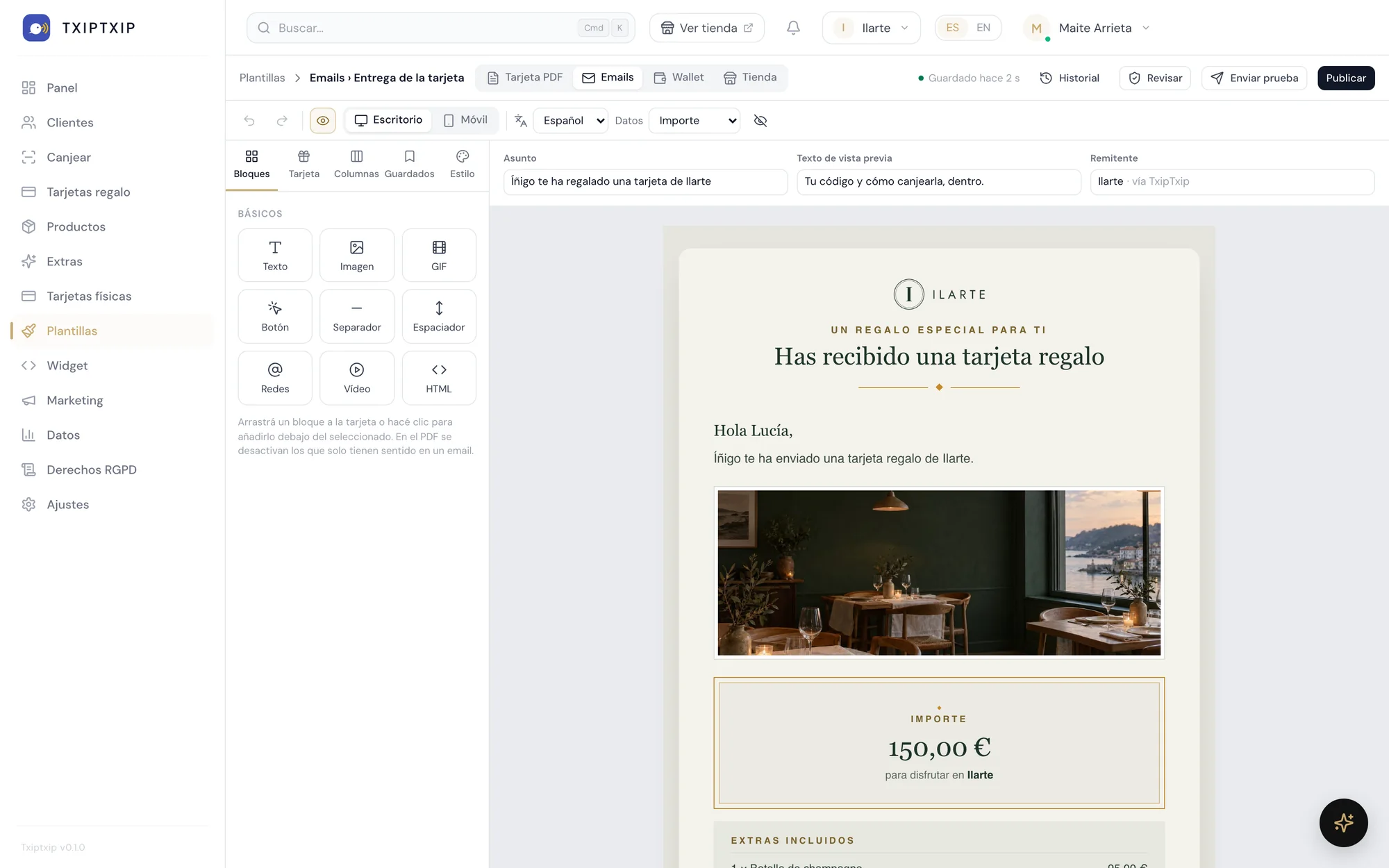Add an Imagen block
Image resolution: width=1389 pixels, height=868 pixels.
[357, 255]
